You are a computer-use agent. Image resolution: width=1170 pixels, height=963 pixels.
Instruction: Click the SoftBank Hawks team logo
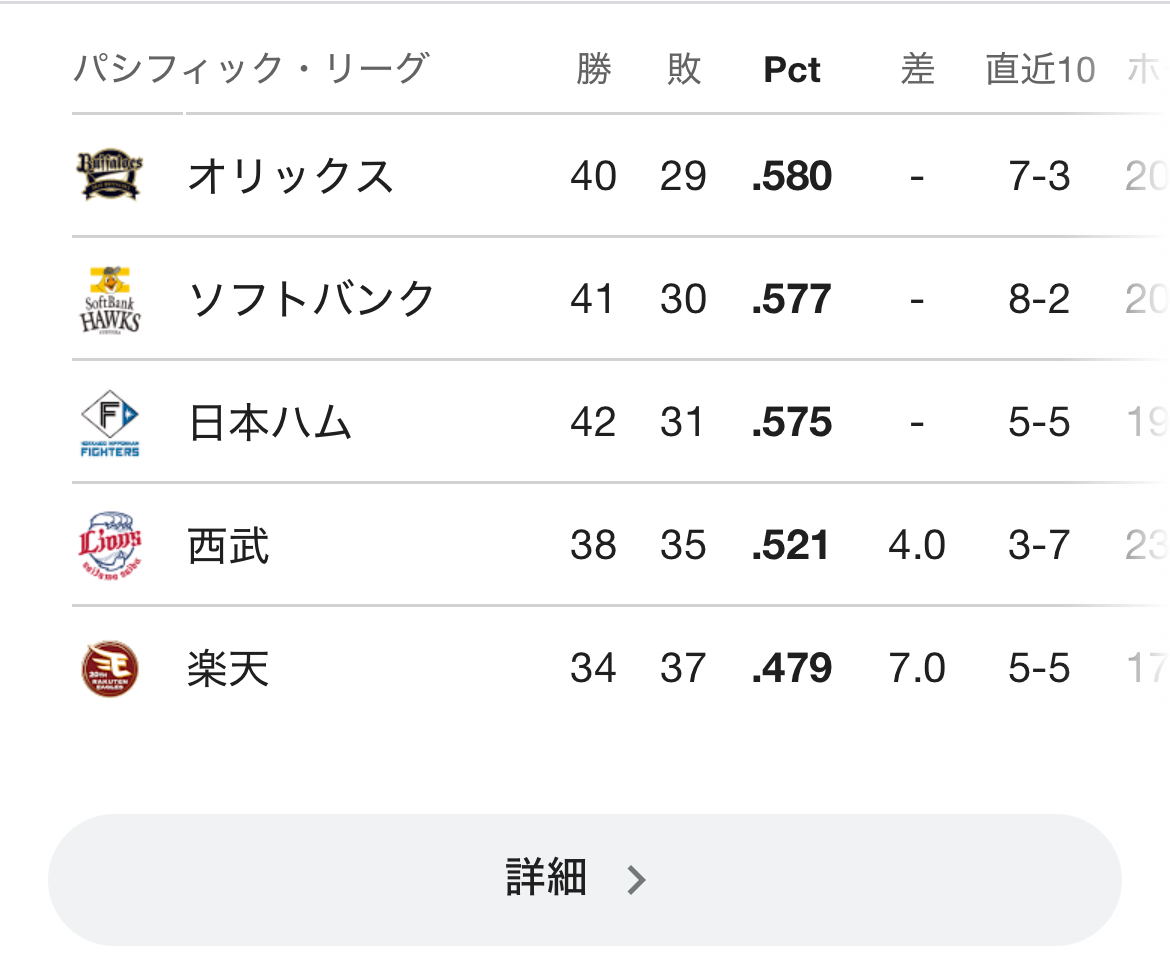tap(110, 299)
